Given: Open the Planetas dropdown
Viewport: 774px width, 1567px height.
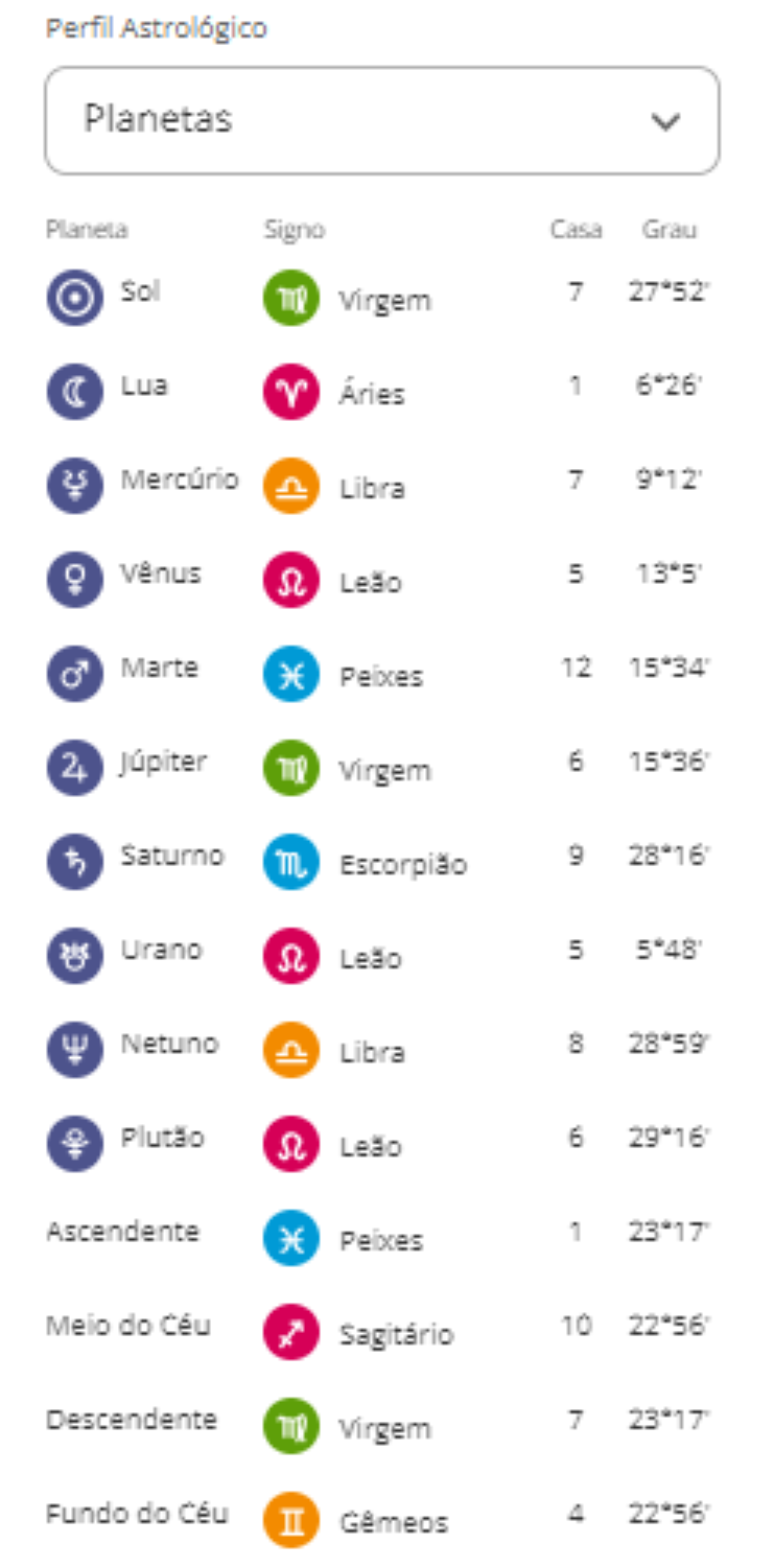Looking at the screenshot, I should [x=380, y=121].
